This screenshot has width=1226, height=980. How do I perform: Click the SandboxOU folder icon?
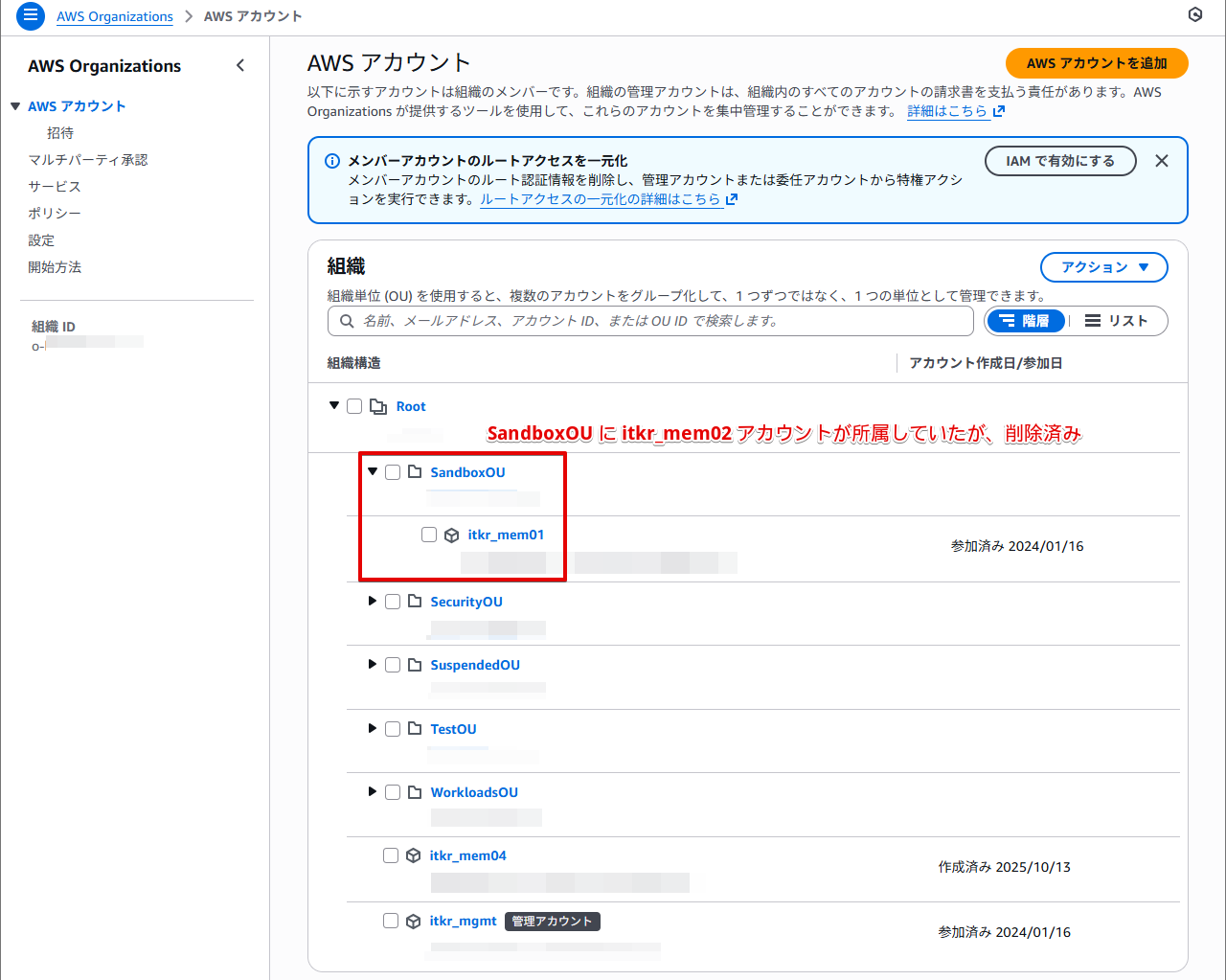pos(415,471)
